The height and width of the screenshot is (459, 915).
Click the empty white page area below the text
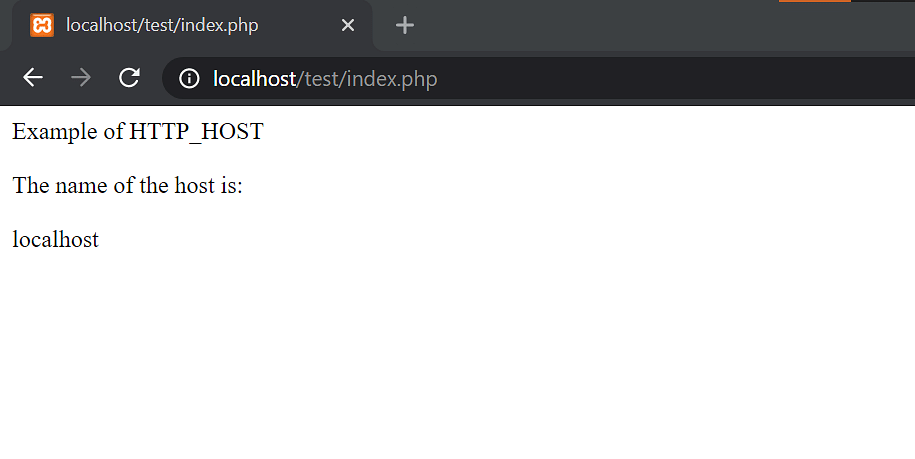click(458, 356)
